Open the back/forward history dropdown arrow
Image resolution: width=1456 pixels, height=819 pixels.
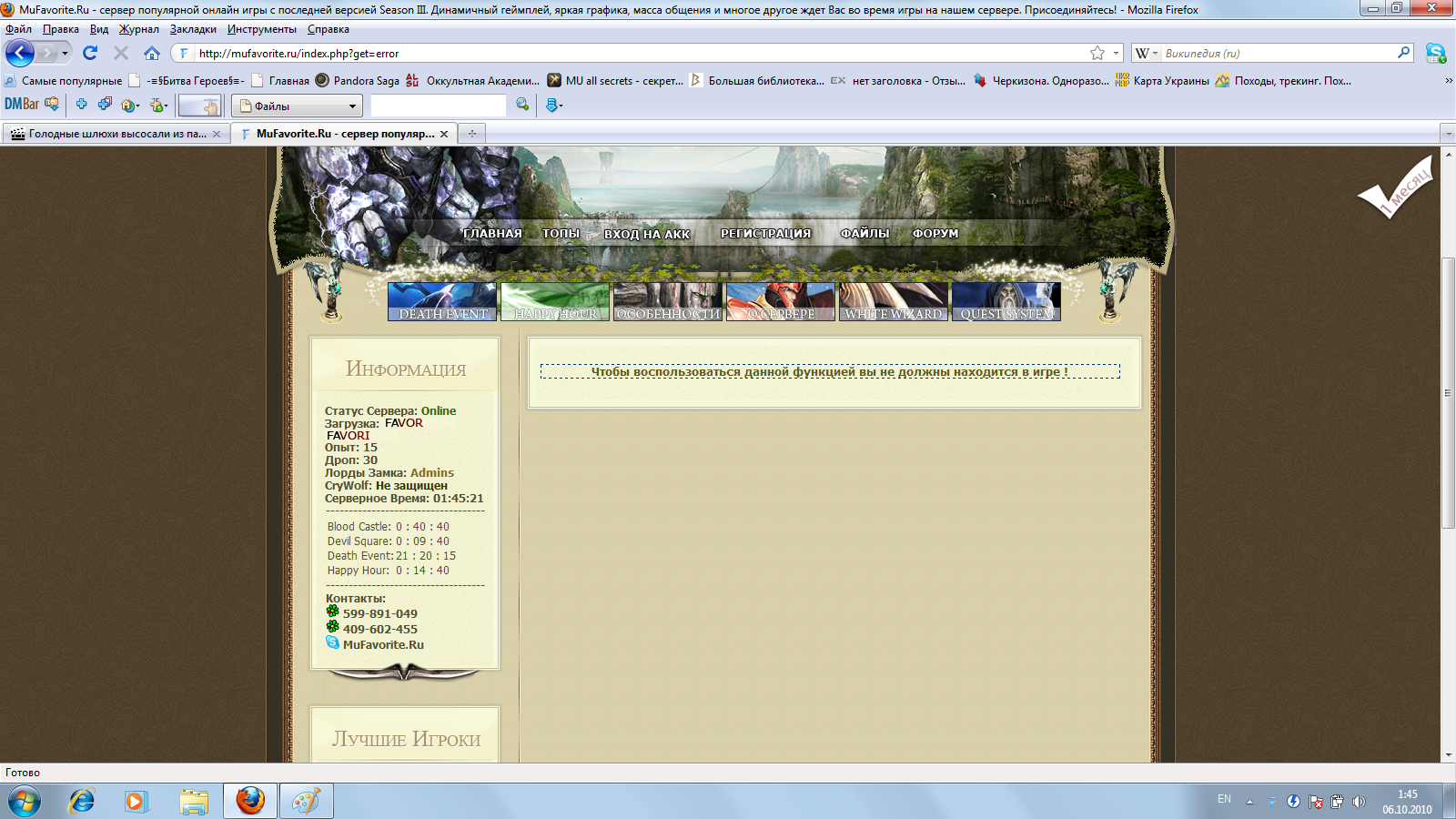[x=65, y=53]
